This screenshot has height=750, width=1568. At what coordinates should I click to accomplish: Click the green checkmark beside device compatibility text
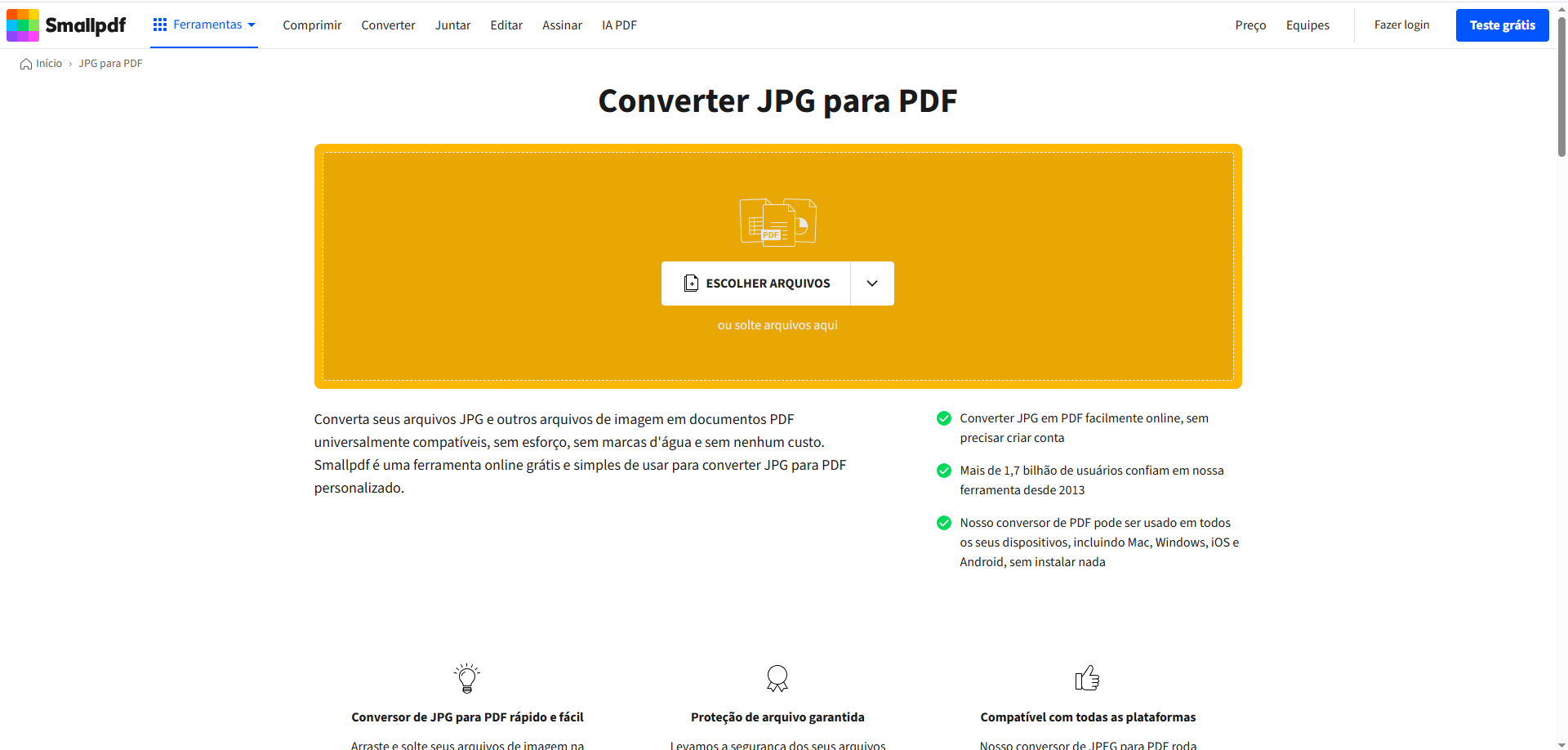click(x=944, y=523)
